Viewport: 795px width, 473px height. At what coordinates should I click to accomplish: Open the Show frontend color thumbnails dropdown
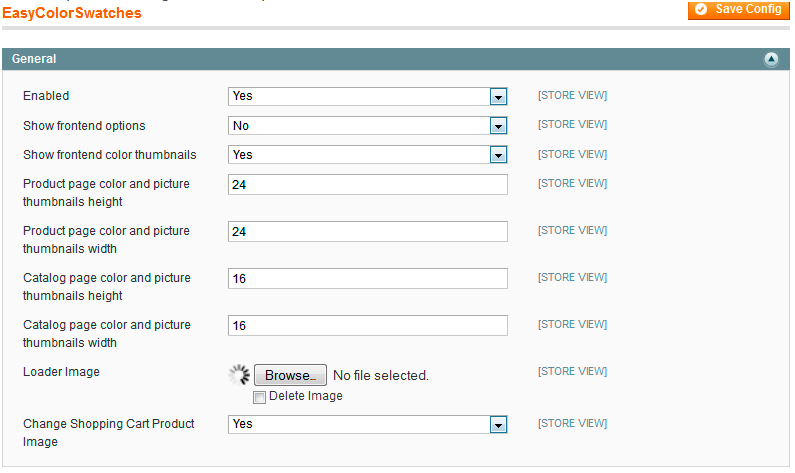point(368,155)
